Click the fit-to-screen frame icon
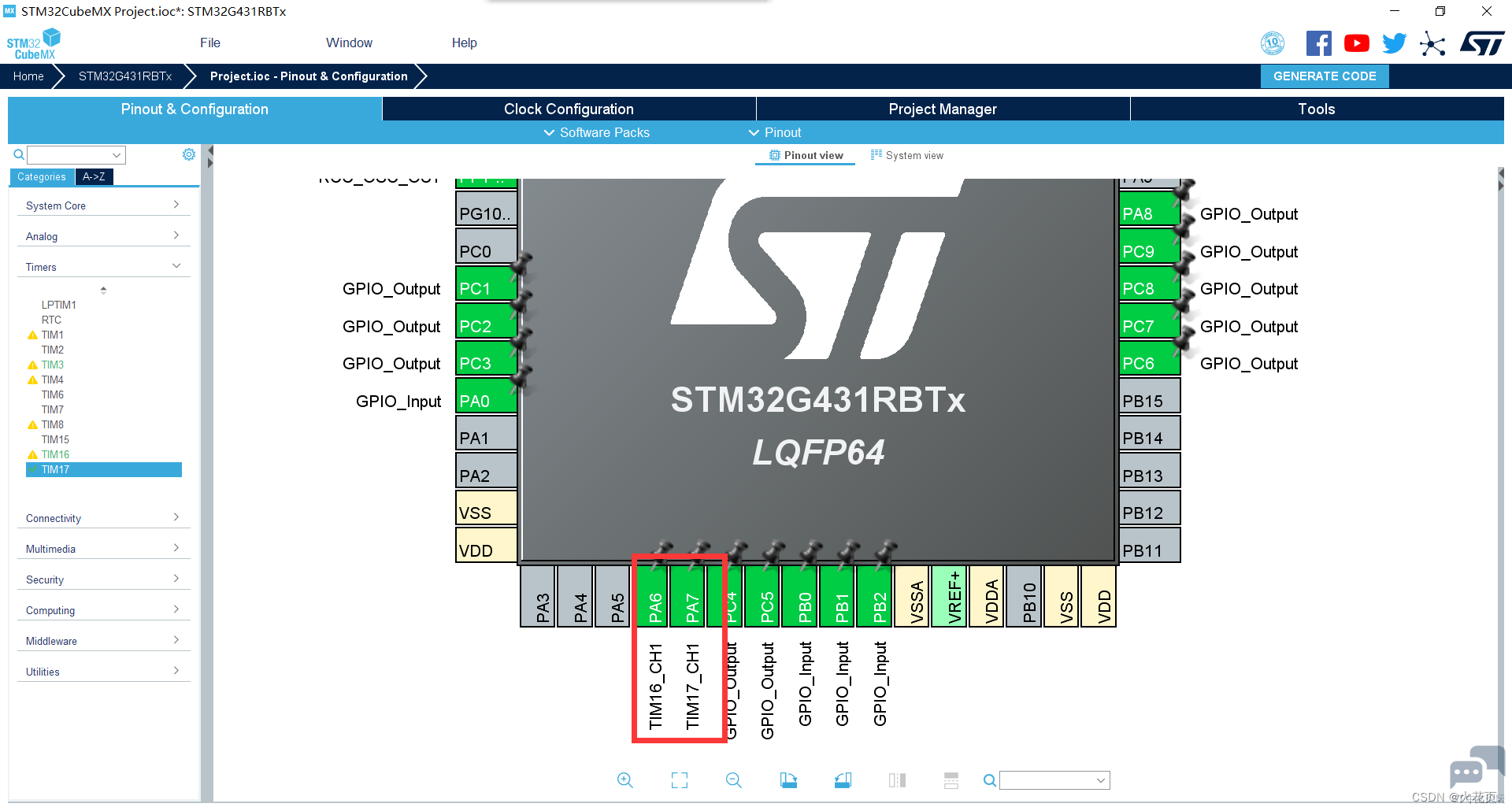Image resolution: width=1512 pixels, height=811 pixels. click(x=680, y=780)
